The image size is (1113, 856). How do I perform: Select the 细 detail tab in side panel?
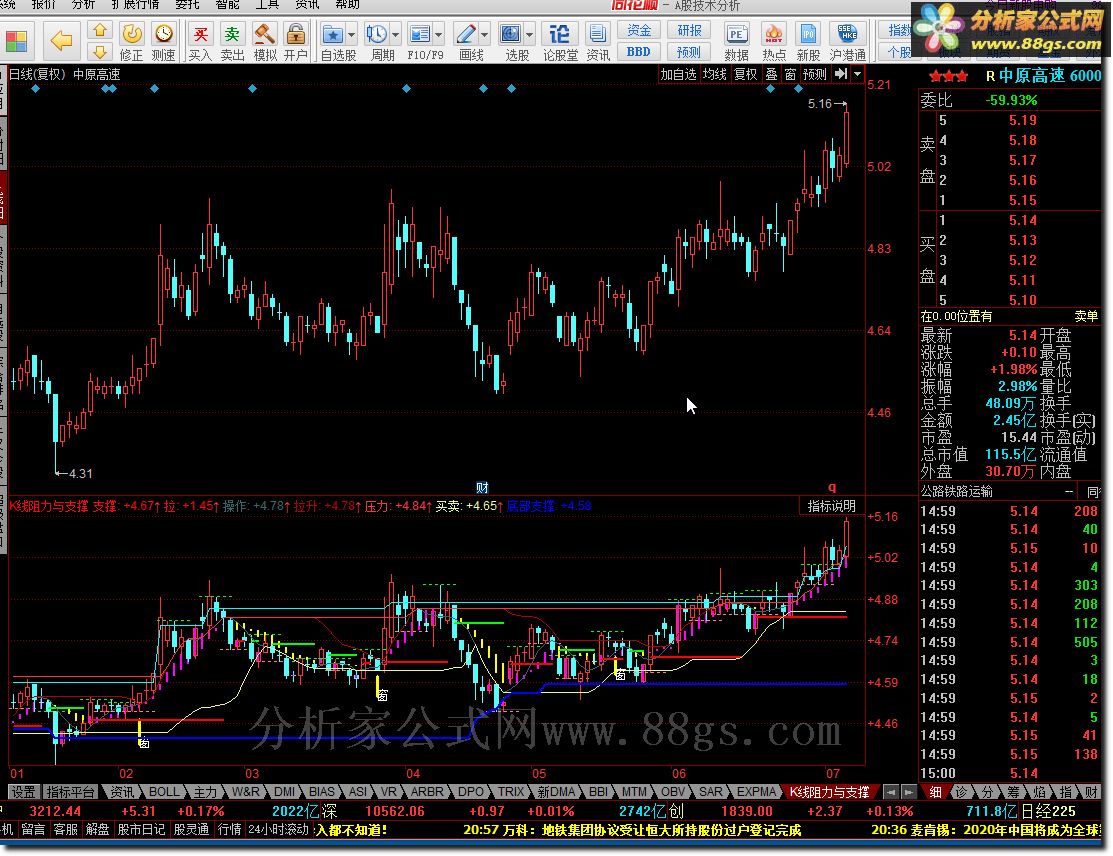pos(935,791)
